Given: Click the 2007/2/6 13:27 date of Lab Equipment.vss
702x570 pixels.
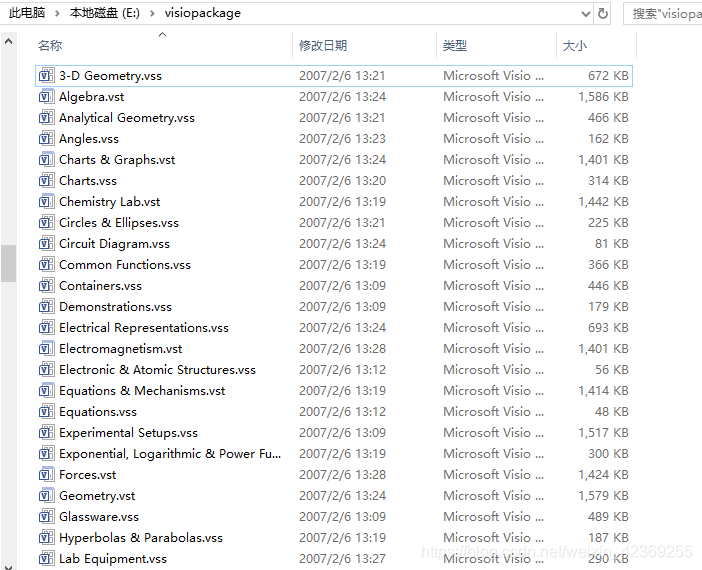Looking at the screenshot, I should pyautogui.click(x=342, y=559).
